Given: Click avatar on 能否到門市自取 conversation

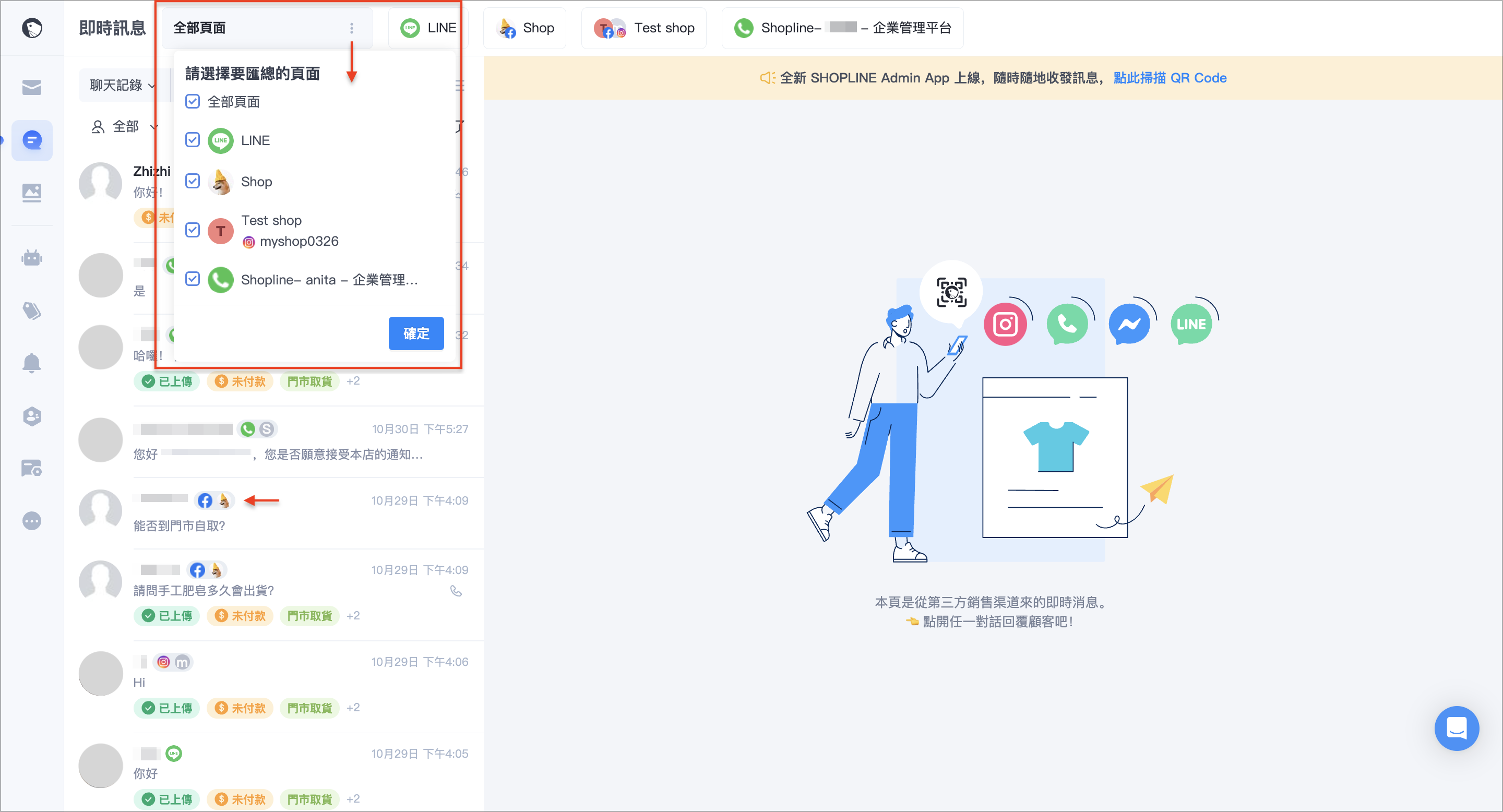Looking at the screenshot, I should tap(100, 511).
